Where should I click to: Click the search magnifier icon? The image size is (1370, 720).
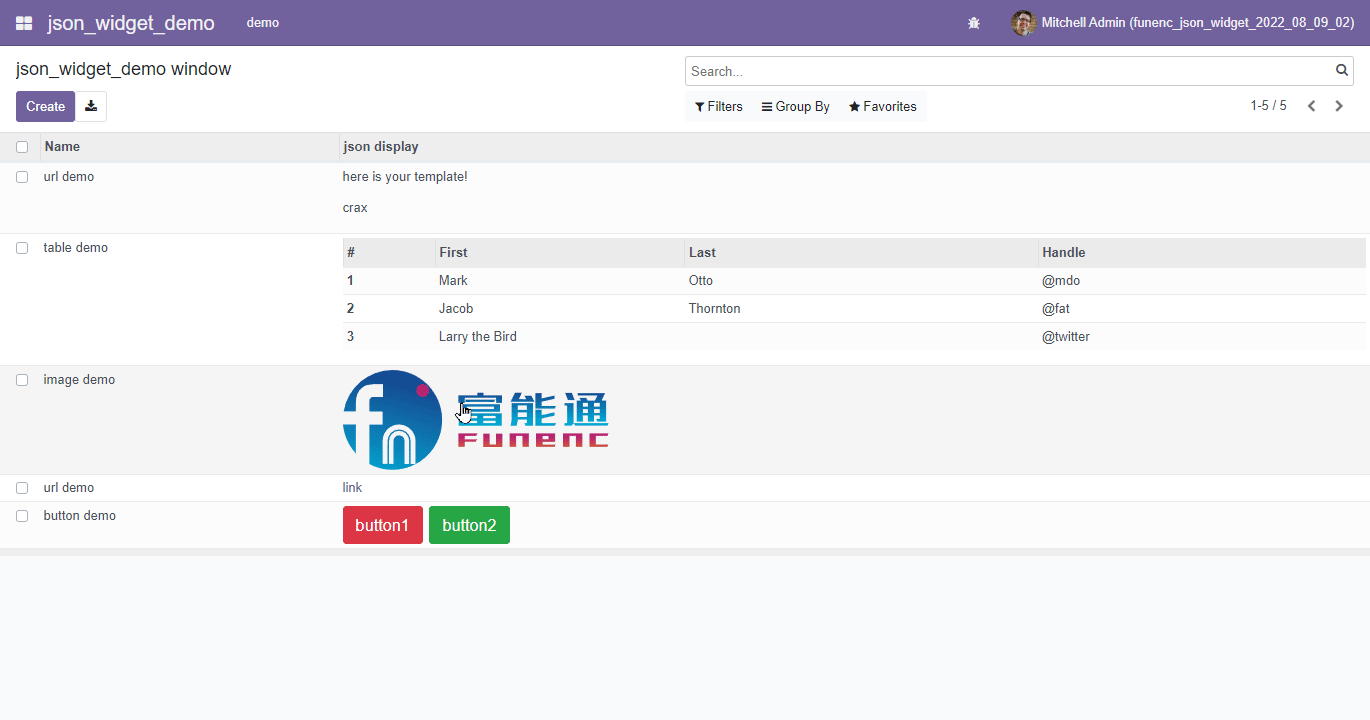1341,71
